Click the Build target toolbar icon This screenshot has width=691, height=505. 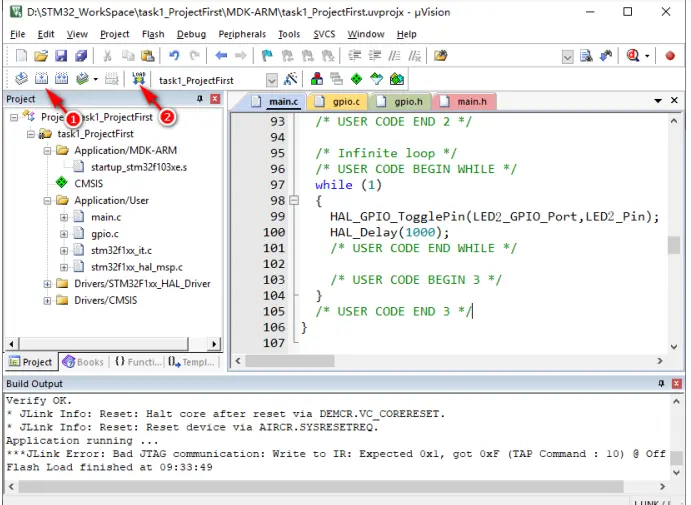[x=42, y=79]
